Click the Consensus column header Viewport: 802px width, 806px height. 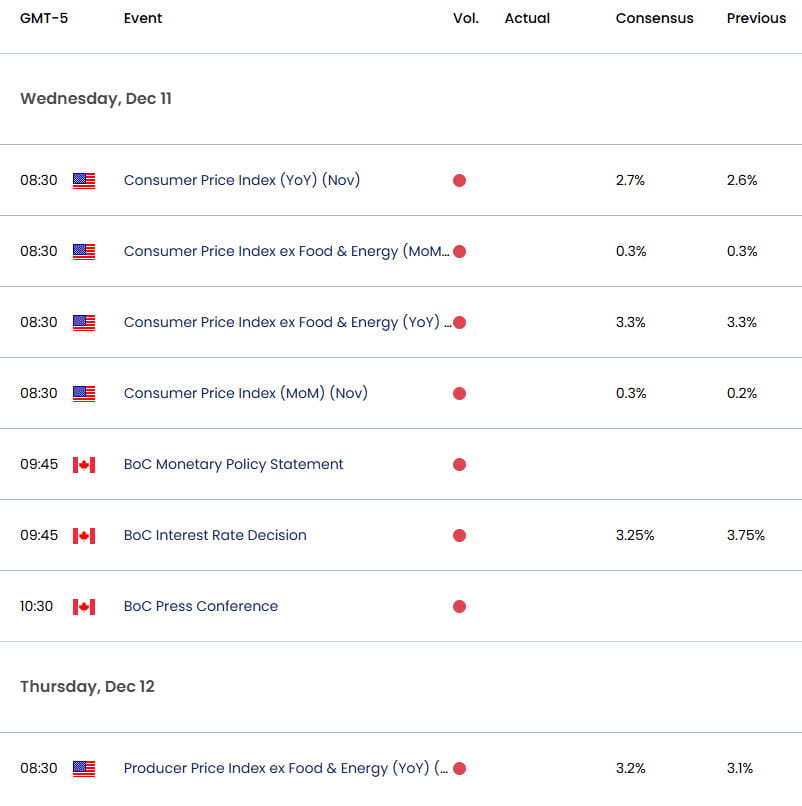654,19
